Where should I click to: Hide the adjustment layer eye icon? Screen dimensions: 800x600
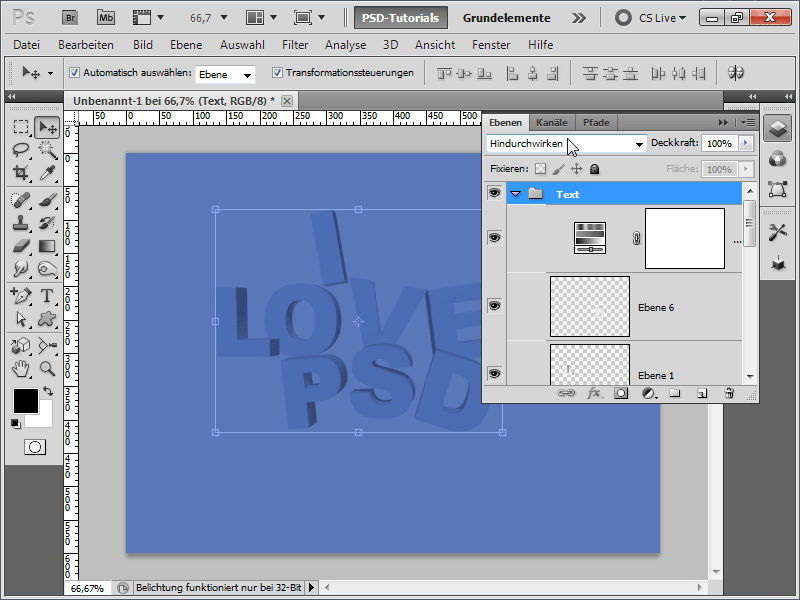point(494,238)
